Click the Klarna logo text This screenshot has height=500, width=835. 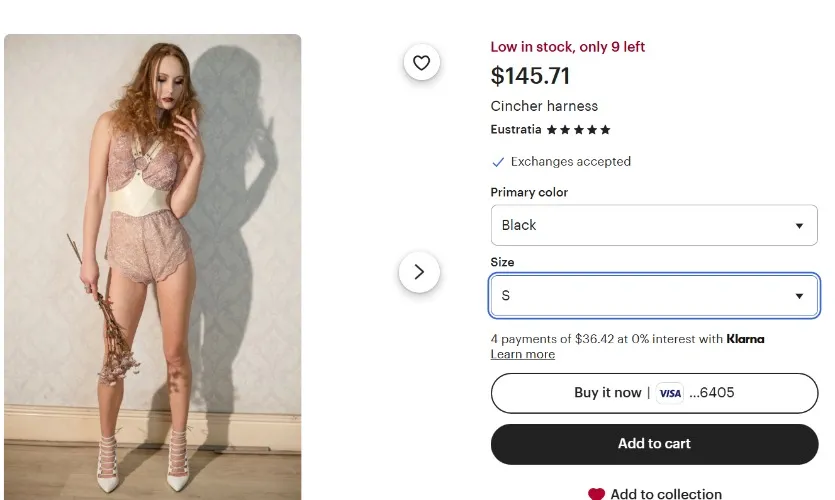tap(745, 339)
